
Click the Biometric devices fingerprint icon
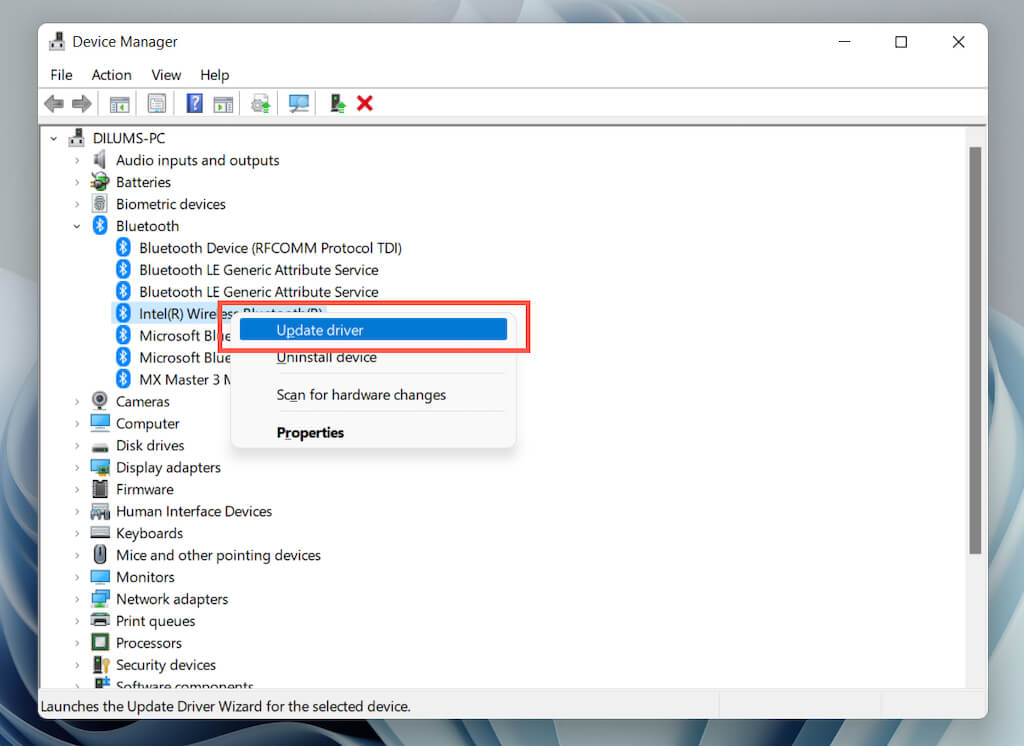pyautogui.click(x=99, y=204)
